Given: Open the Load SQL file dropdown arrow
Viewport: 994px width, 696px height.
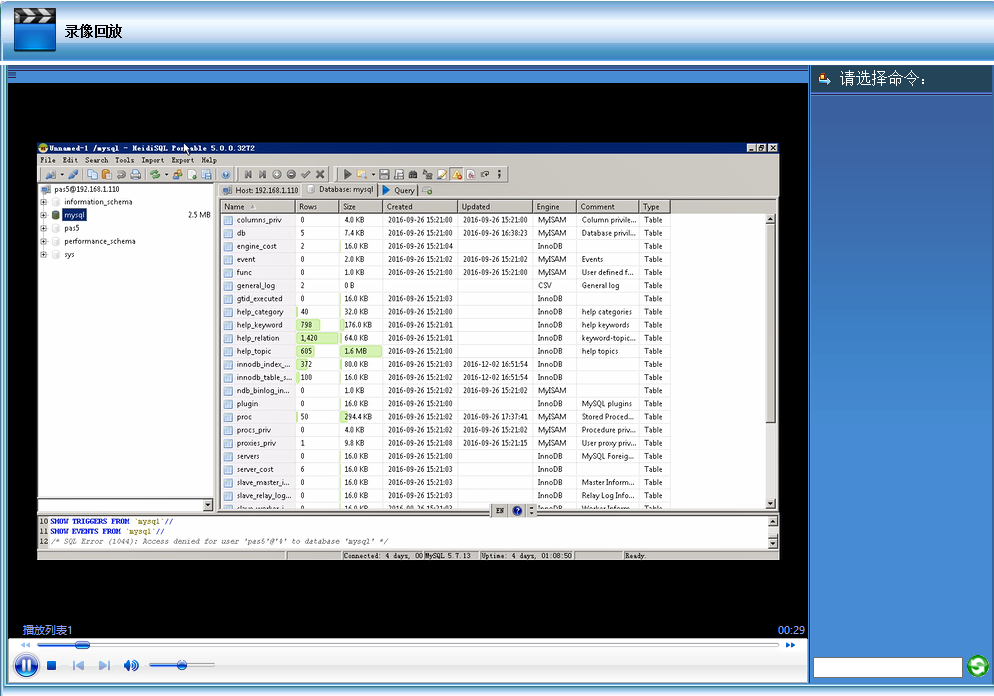Looking at the screenshot, I should pyautogui.click(x=373, y=174).
